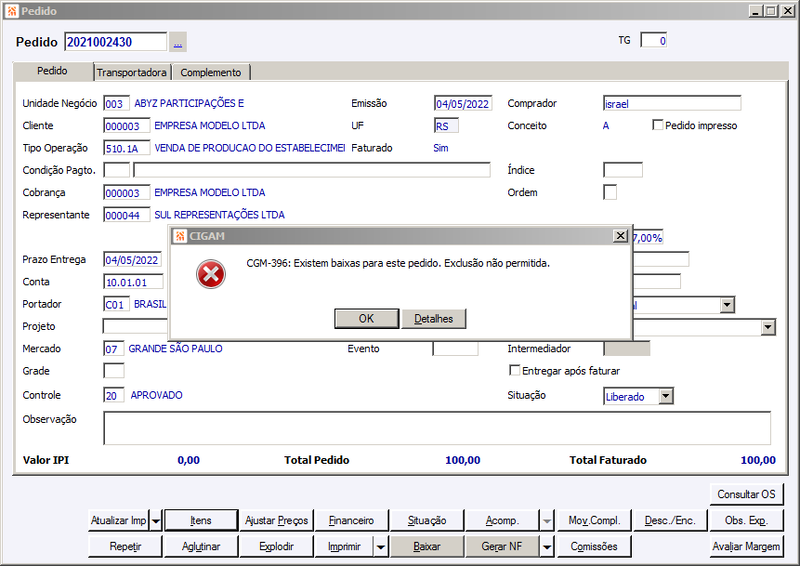800x566 pixels.
Task: Click the Avaliar Margem button
Action: [746, 547]
